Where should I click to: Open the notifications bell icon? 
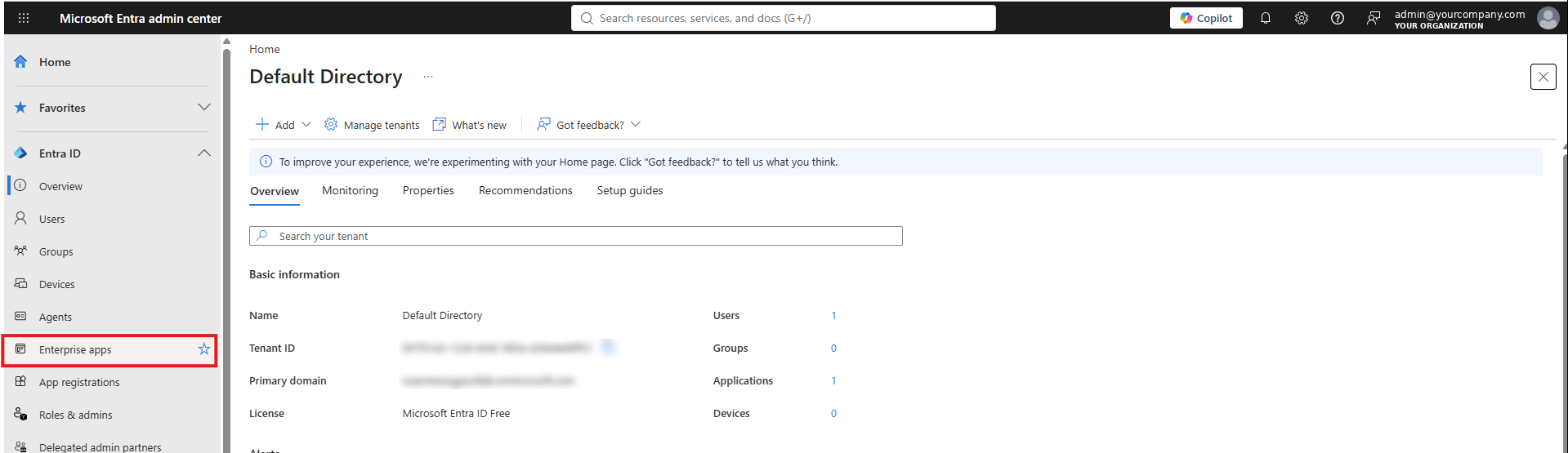[x=1266, y=18]
